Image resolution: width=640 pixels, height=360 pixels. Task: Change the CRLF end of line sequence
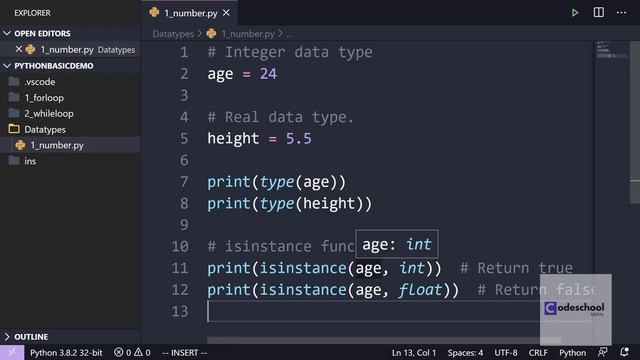[x=538, y=353]
